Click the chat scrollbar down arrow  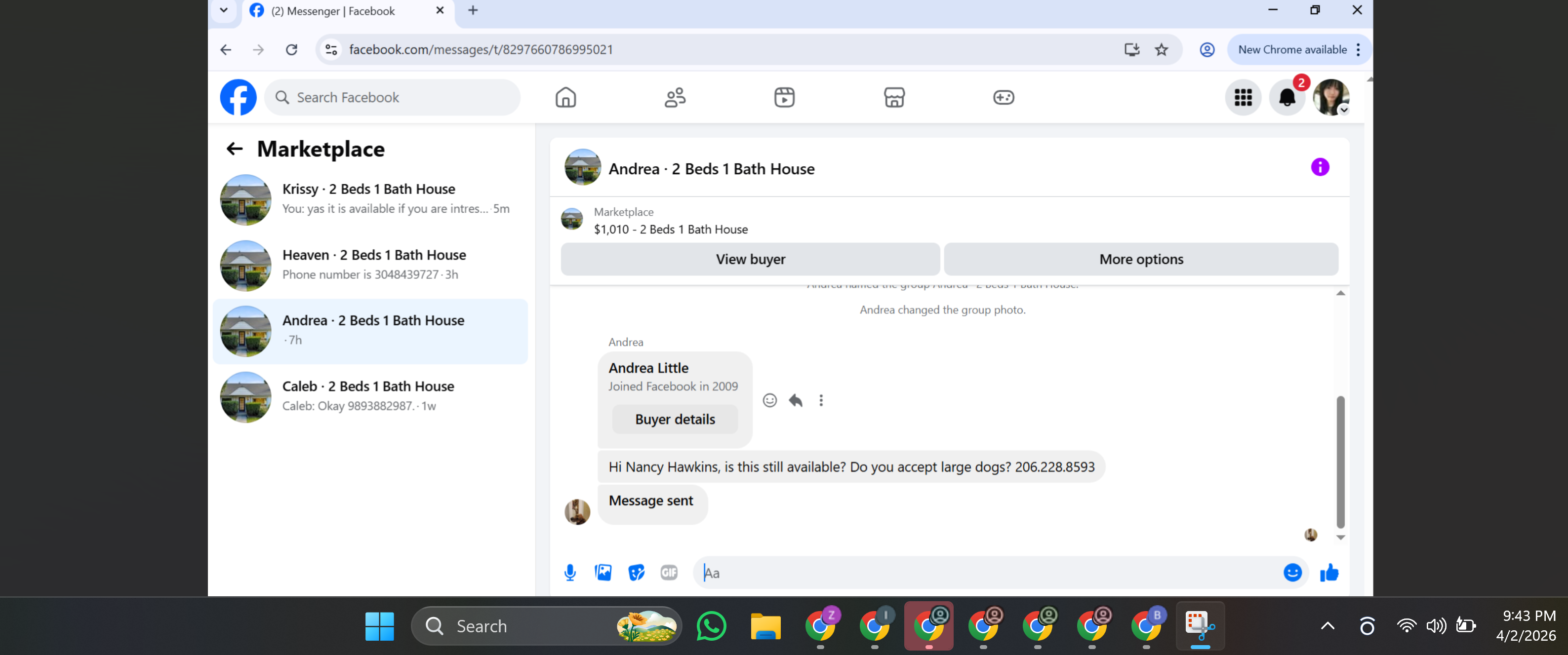(x=1340, y=537)
